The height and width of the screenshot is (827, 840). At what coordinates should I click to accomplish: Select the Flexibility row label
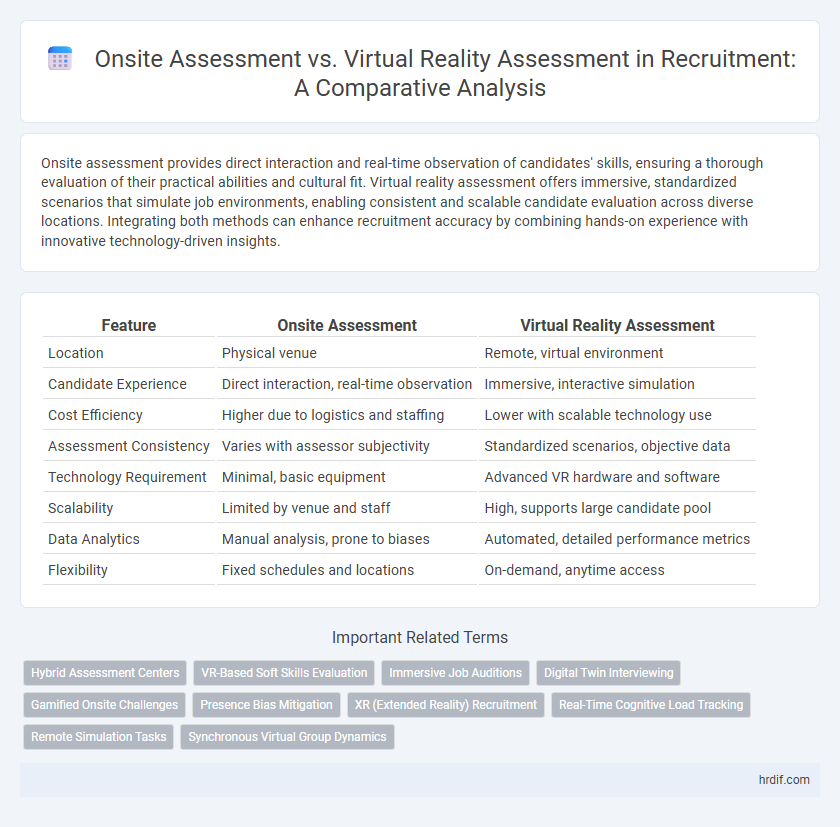78,570
